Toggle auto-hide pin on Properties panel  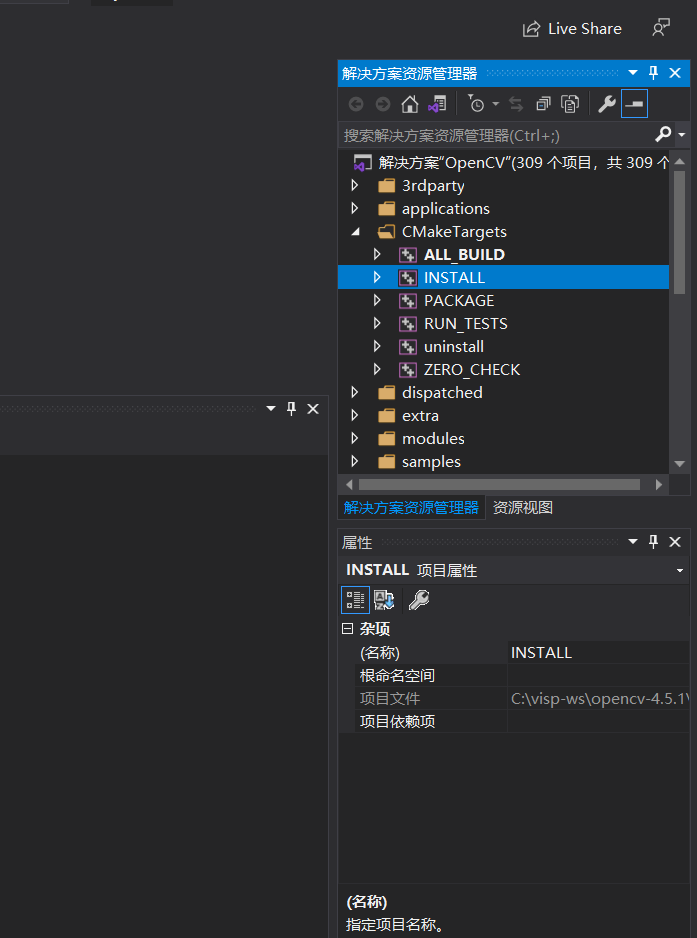click(x=653, y=542)
